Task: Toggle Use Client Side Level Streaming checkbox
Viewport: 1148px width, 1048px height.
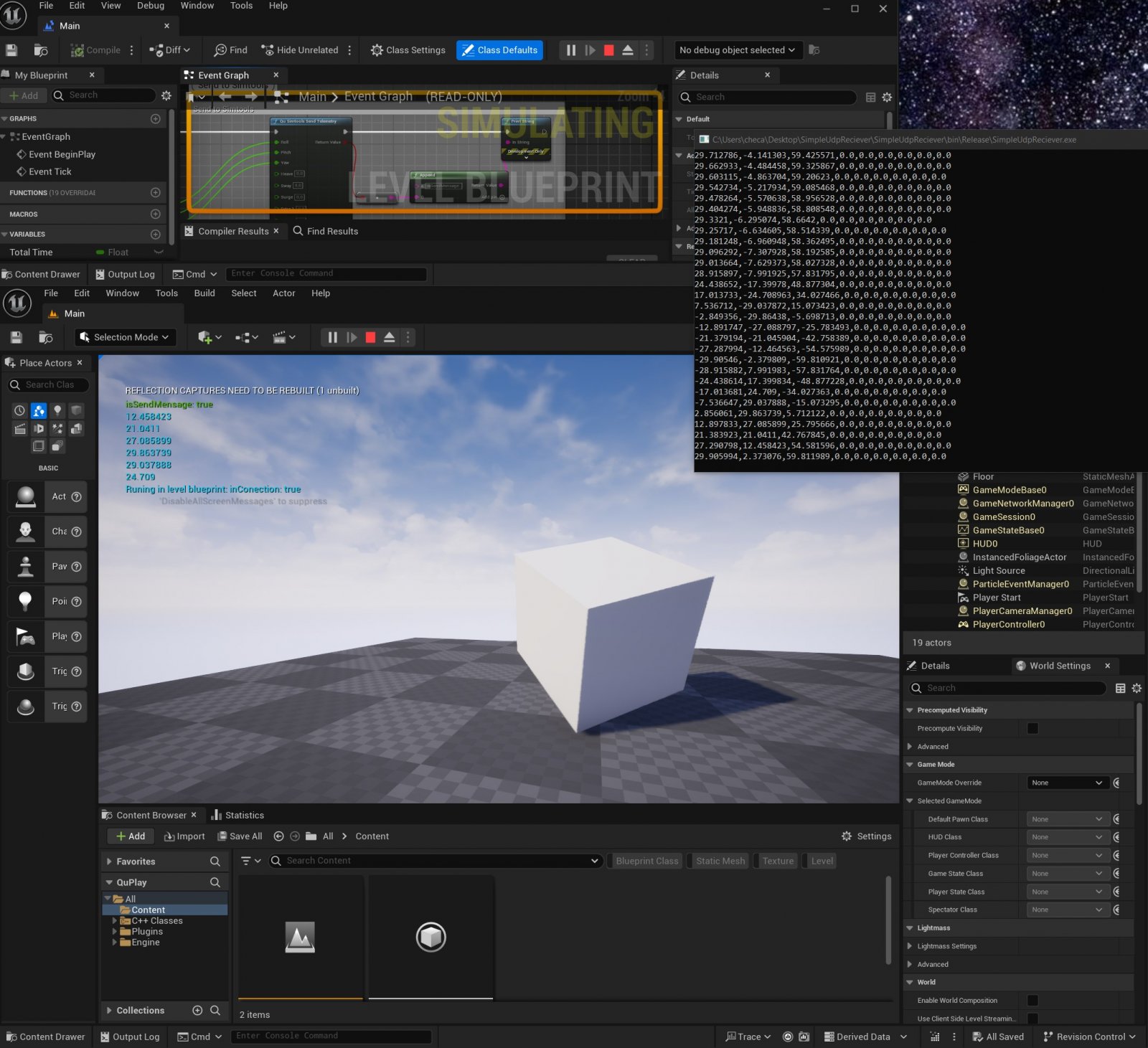Action: pos(1032,1019)
